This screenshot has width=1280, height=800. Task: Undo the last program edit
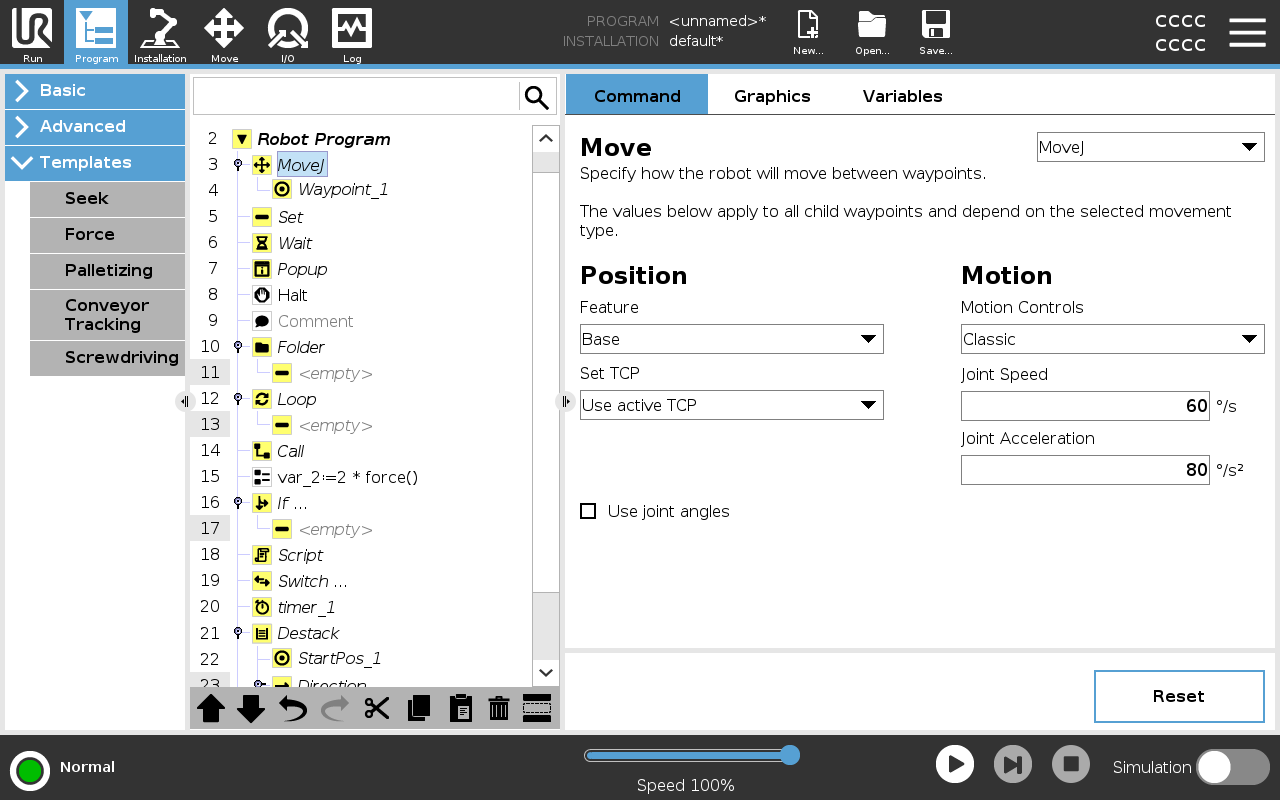(x=291, y=708)
